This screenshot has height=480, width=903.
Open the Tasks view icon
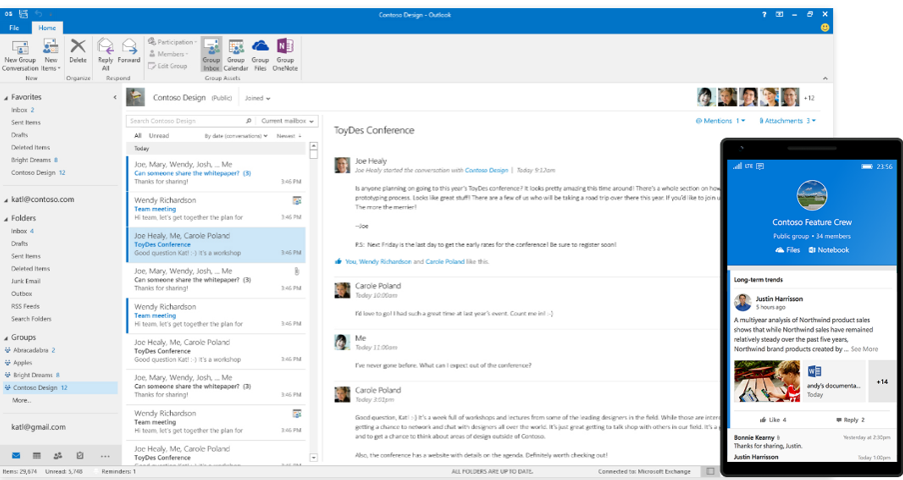82,455
